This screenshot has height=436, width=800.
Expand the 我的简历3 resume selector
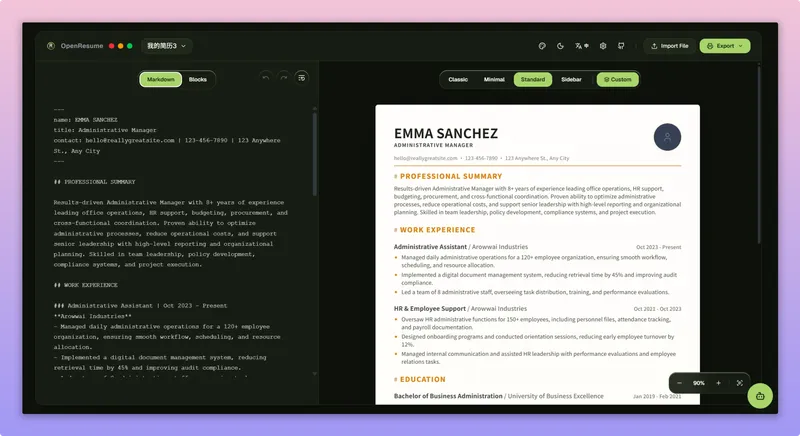click(166, 46)
